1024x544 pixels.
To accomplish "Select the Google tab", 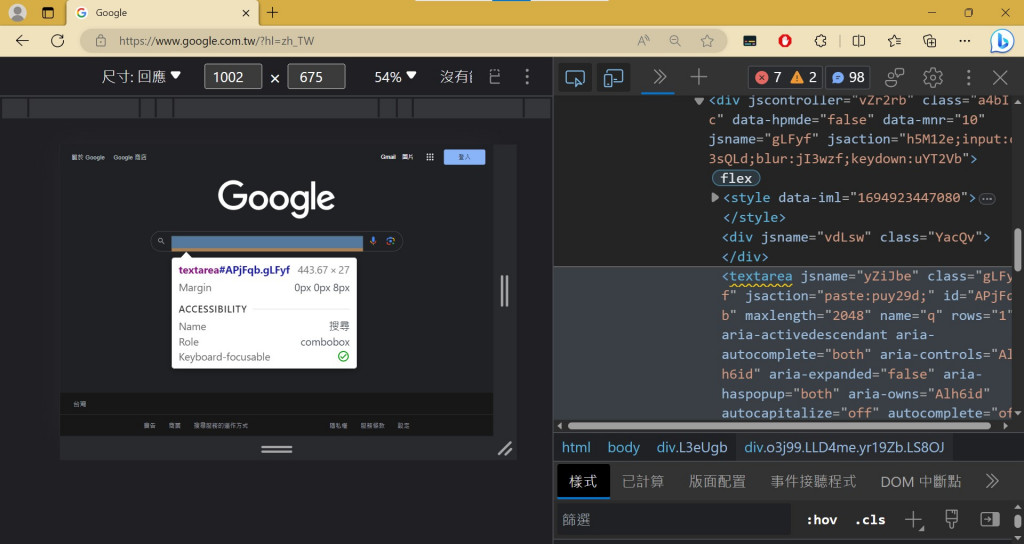I will point(162,12).
